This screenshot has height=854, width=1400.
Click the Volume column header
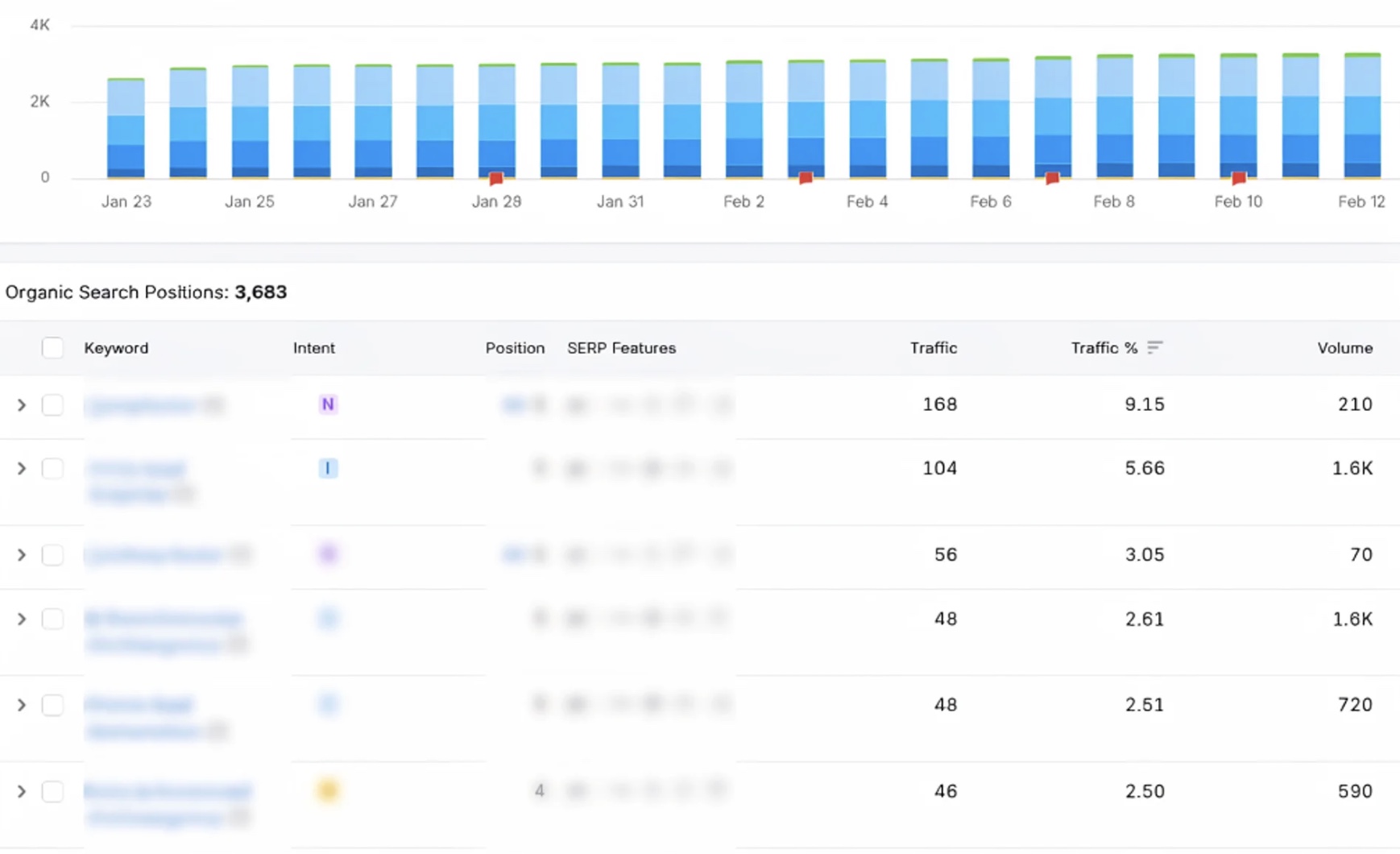coord(1345,347)
